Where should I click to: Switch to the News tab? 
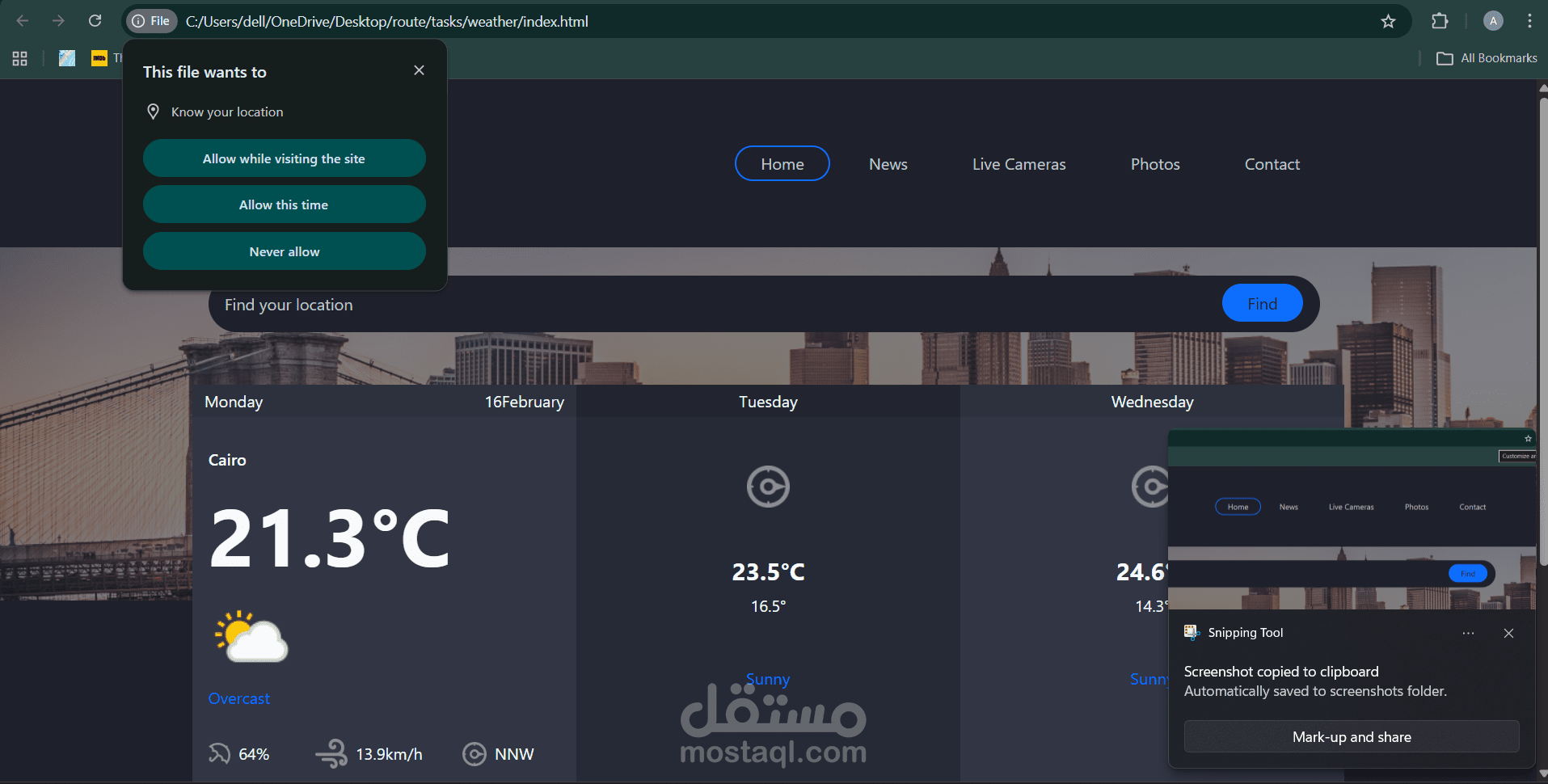tap(888, 163)
